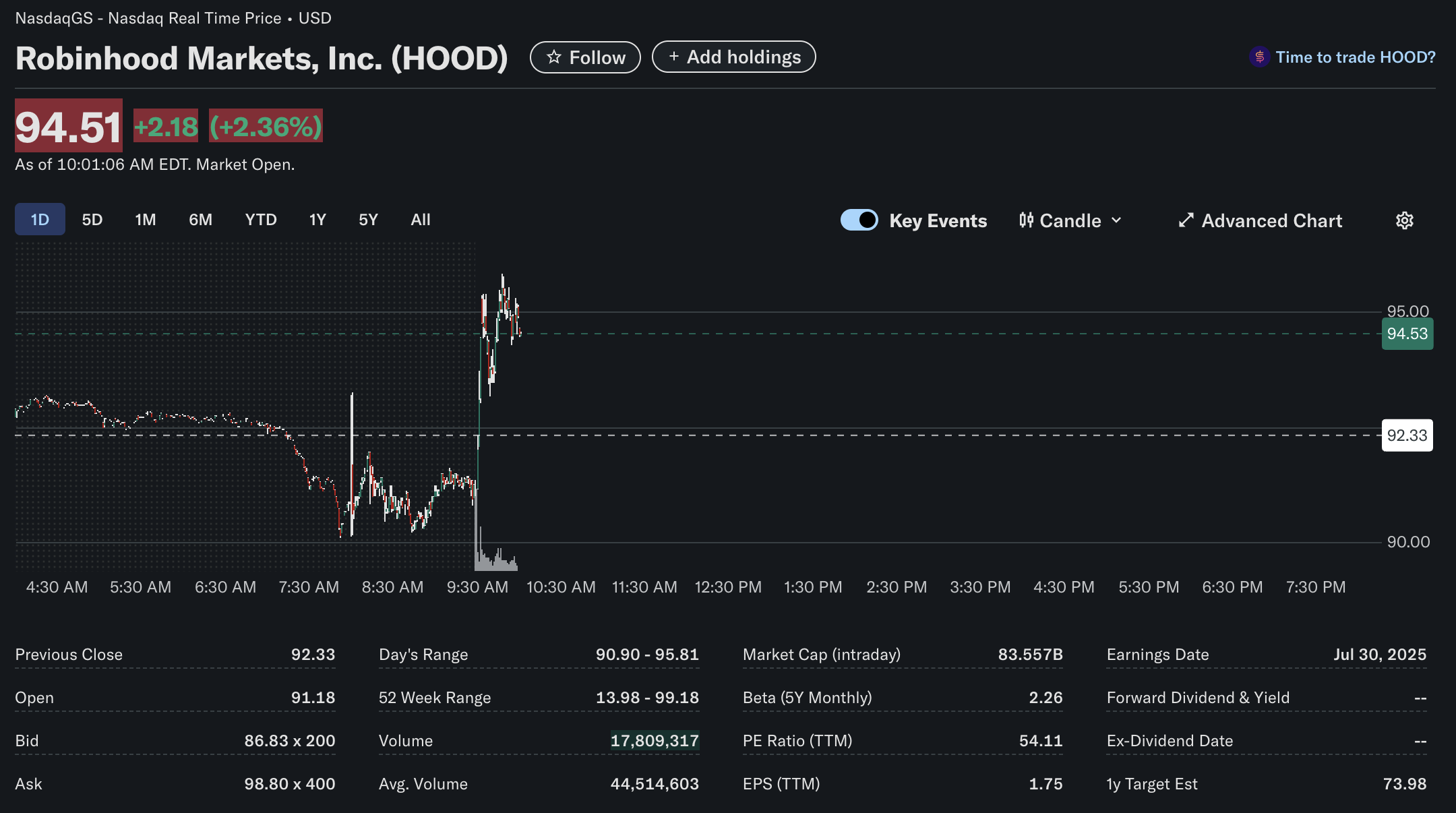Click the current price 94.51
Screen dimensions: 1456x813
tap(69, 126)
